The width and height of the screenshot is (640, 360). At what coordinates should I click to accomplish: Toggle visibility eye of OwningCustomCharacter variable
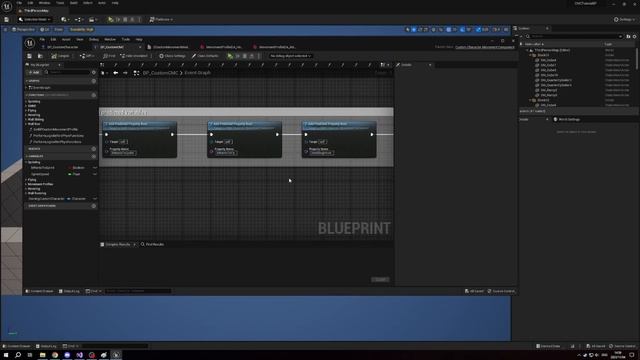(x=95, y=199)
